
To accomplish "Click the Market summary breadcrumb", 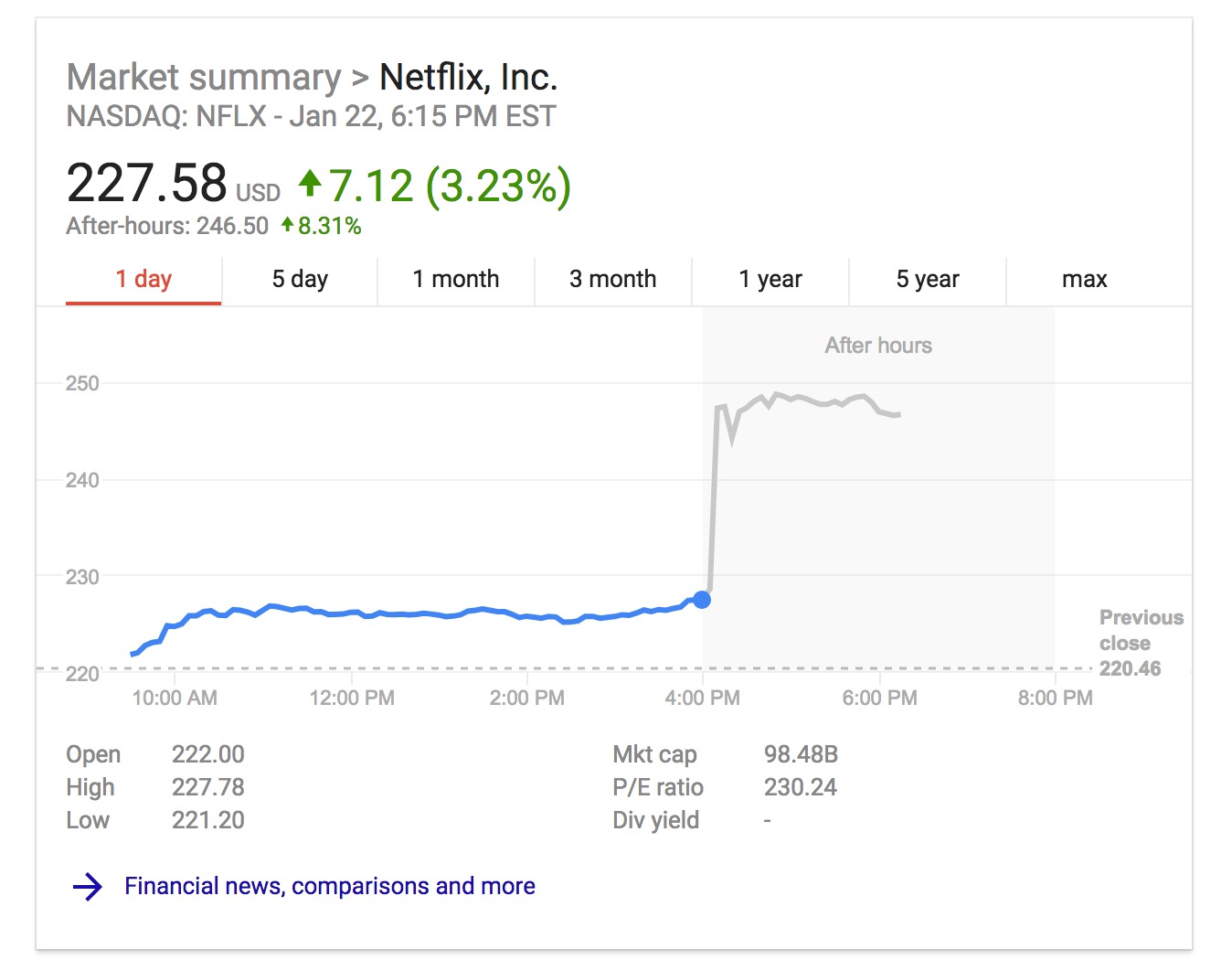I will [x=204, y=78].
